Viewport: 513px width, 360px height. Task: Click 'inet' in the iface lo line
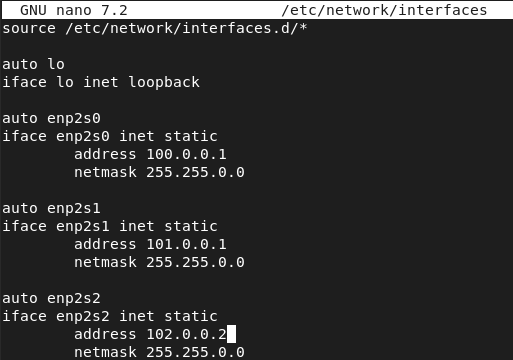[x=101, y=82]
